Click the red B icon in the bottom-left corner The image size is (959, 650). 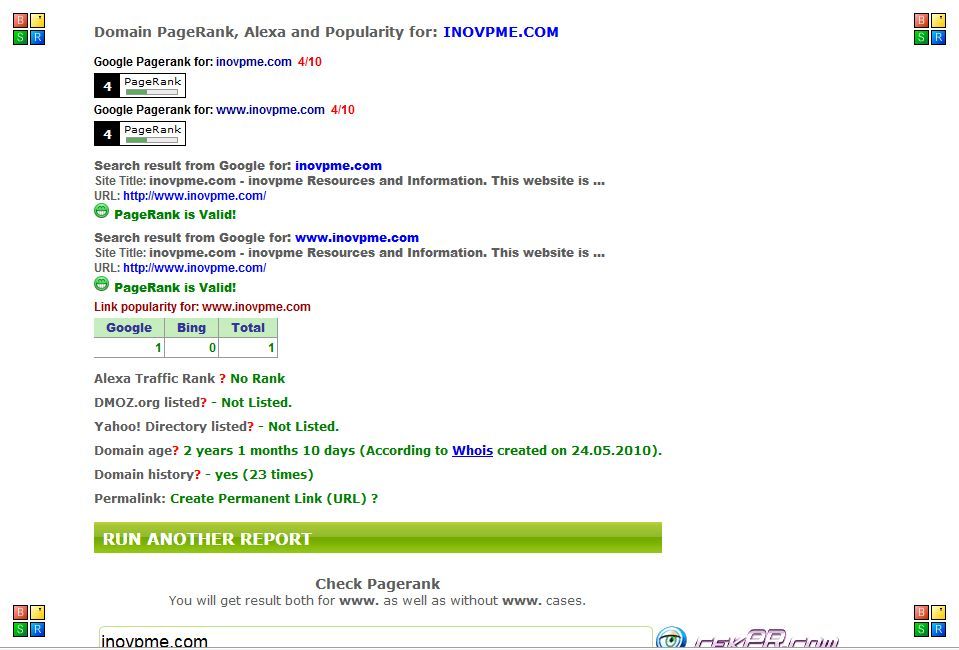[20, 612]
